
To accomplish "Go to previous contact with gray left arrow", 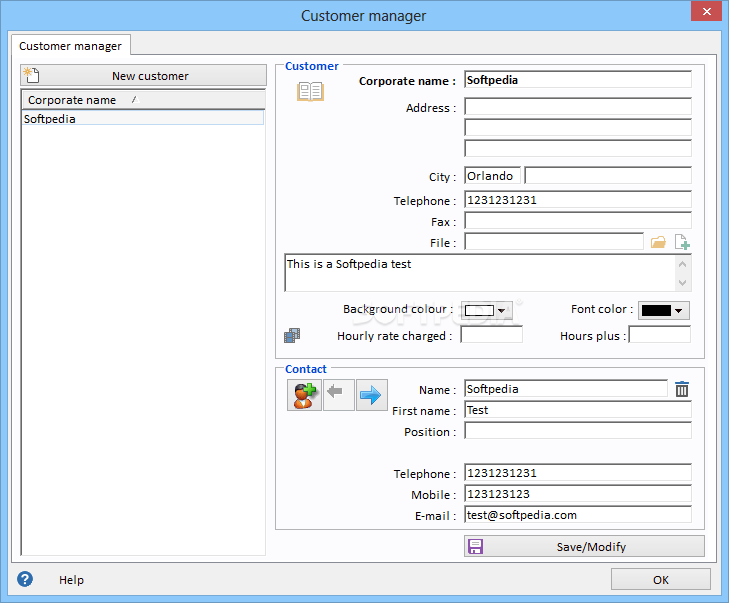I will [338, 395].
